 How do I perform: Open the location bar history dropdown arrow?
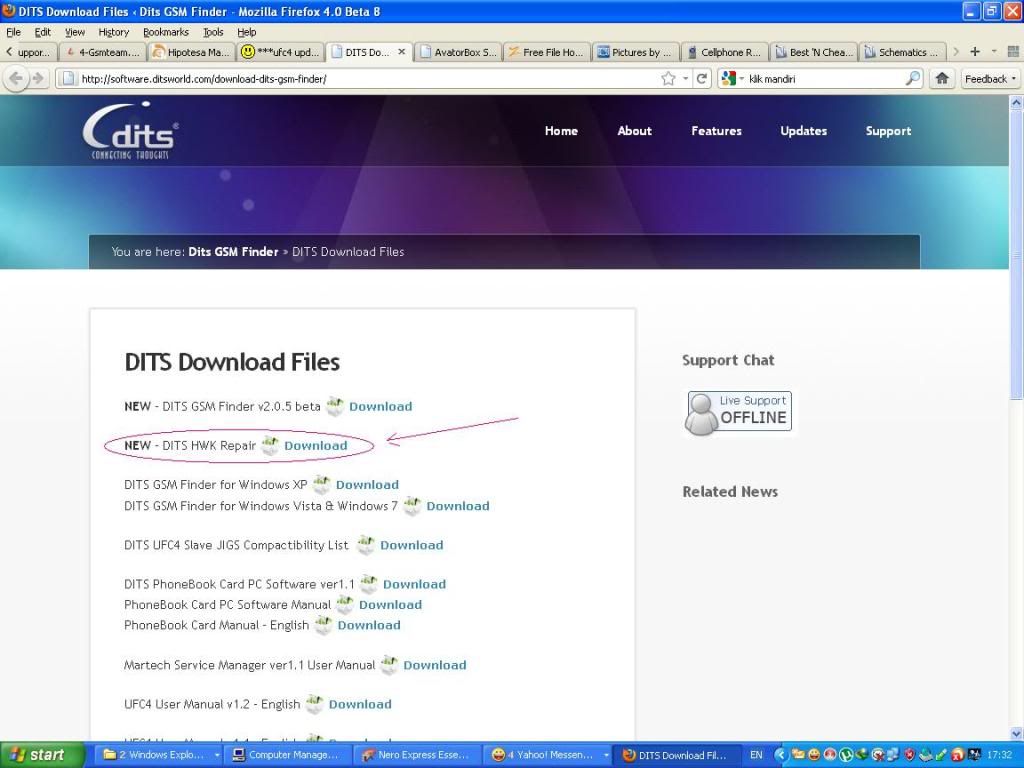coord(686,79)
